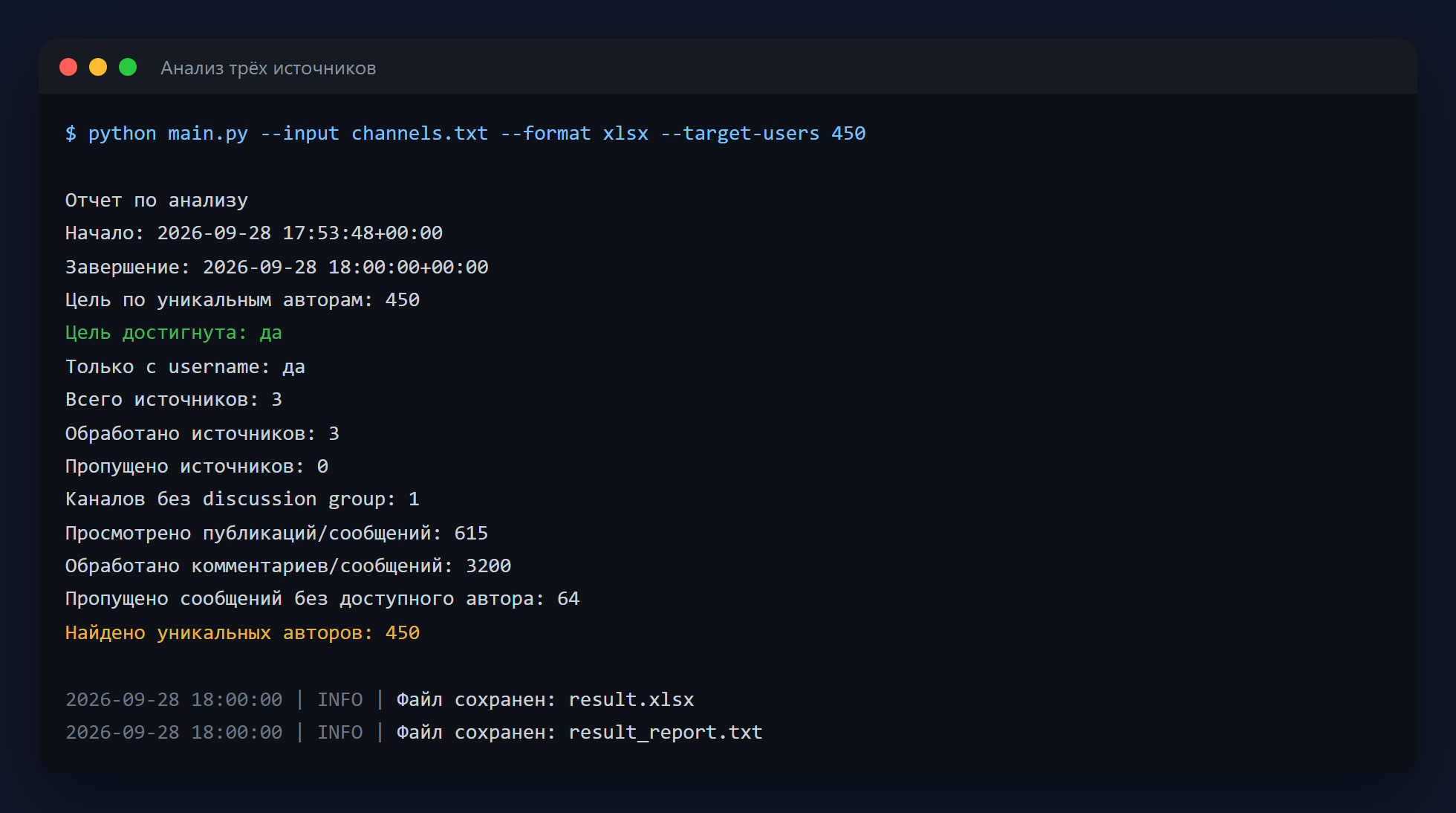Click the line 'Всего источников: 3'
Screen dimensions: 1456x813
[174, 400]
